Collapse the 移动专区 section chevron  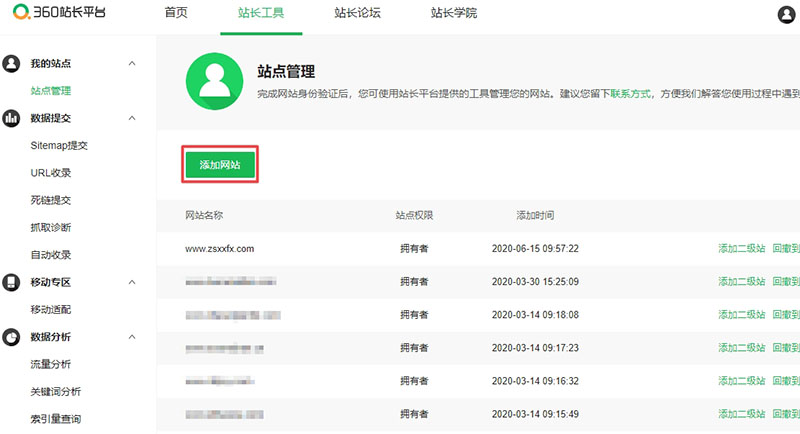tap(132, 282)
